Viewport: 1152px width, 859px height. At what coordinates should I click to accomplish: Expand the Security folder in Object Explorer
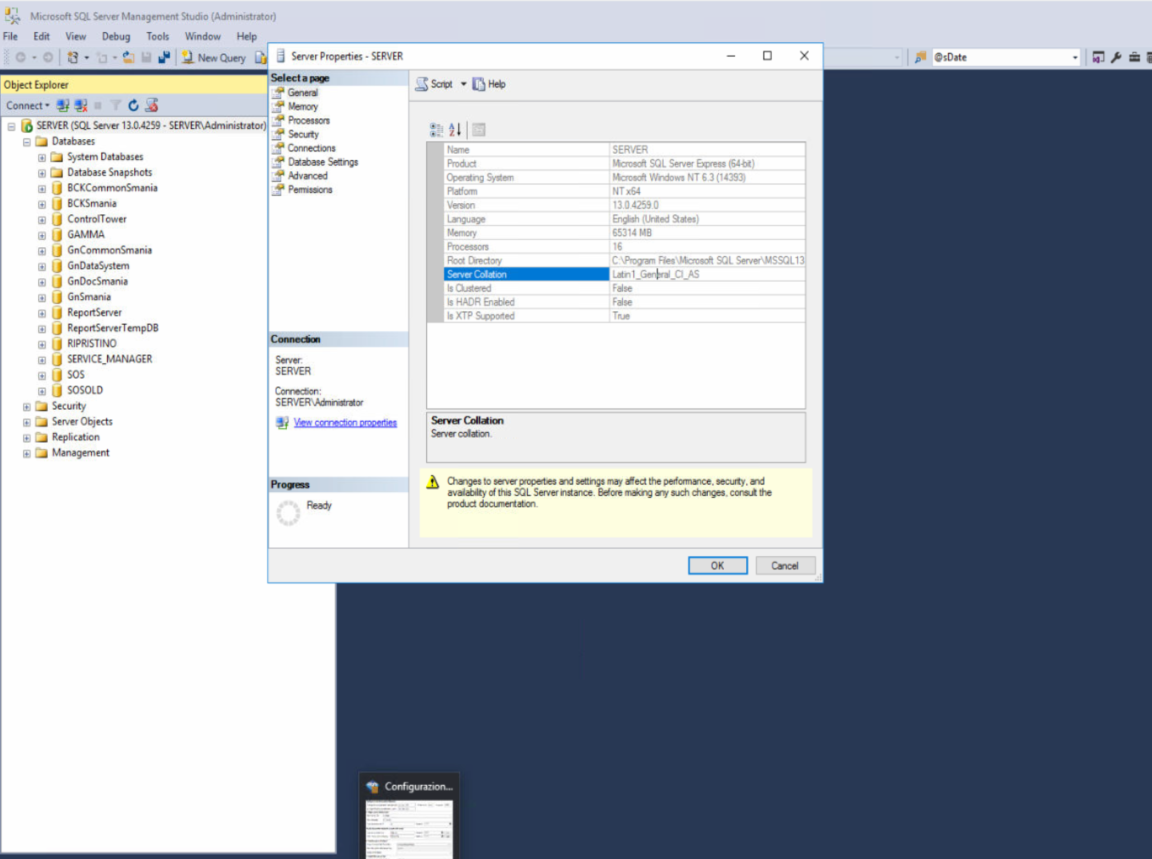tap(27, 406)
